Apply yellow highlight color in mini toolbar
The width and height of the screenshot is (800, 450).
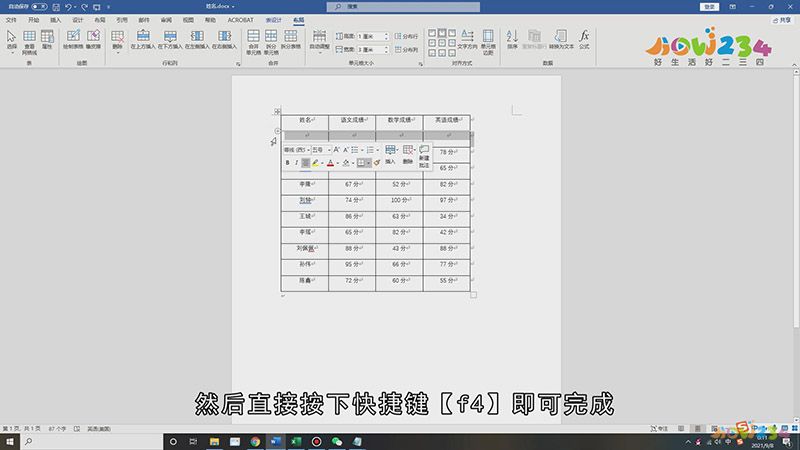tap(315, 163)
